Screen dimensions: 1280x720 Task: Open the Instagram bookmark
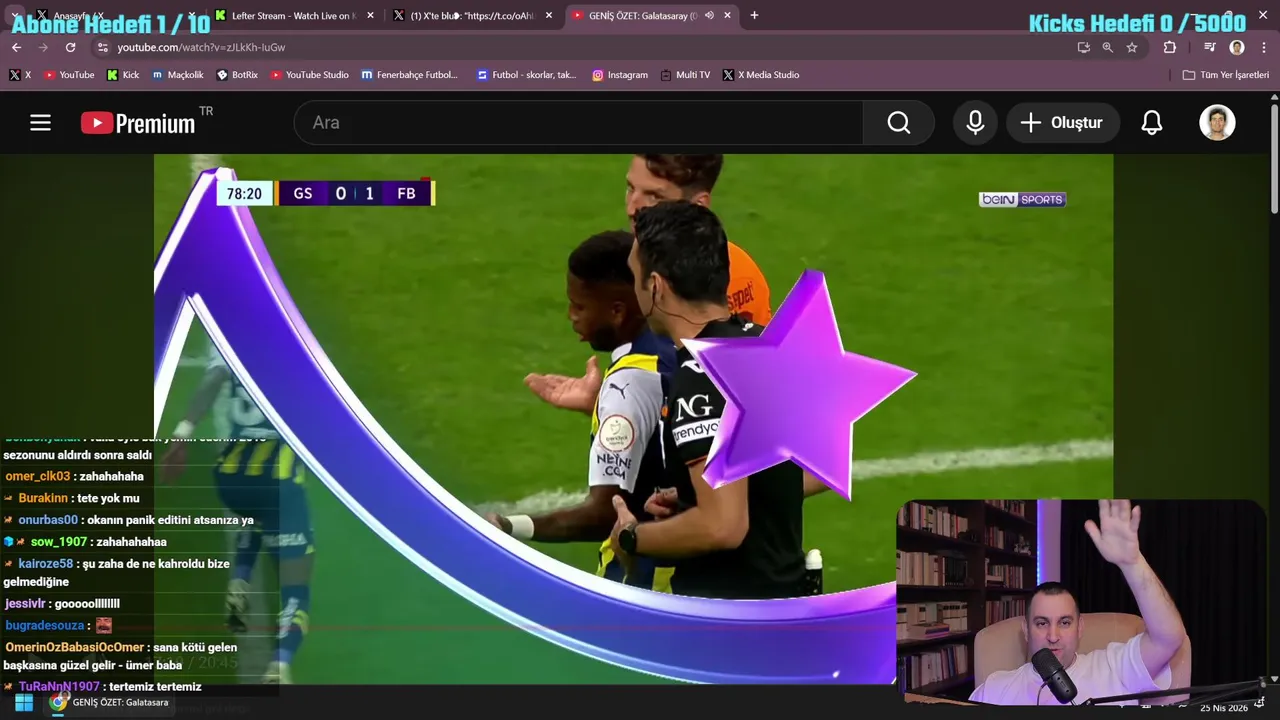[620, 75]
